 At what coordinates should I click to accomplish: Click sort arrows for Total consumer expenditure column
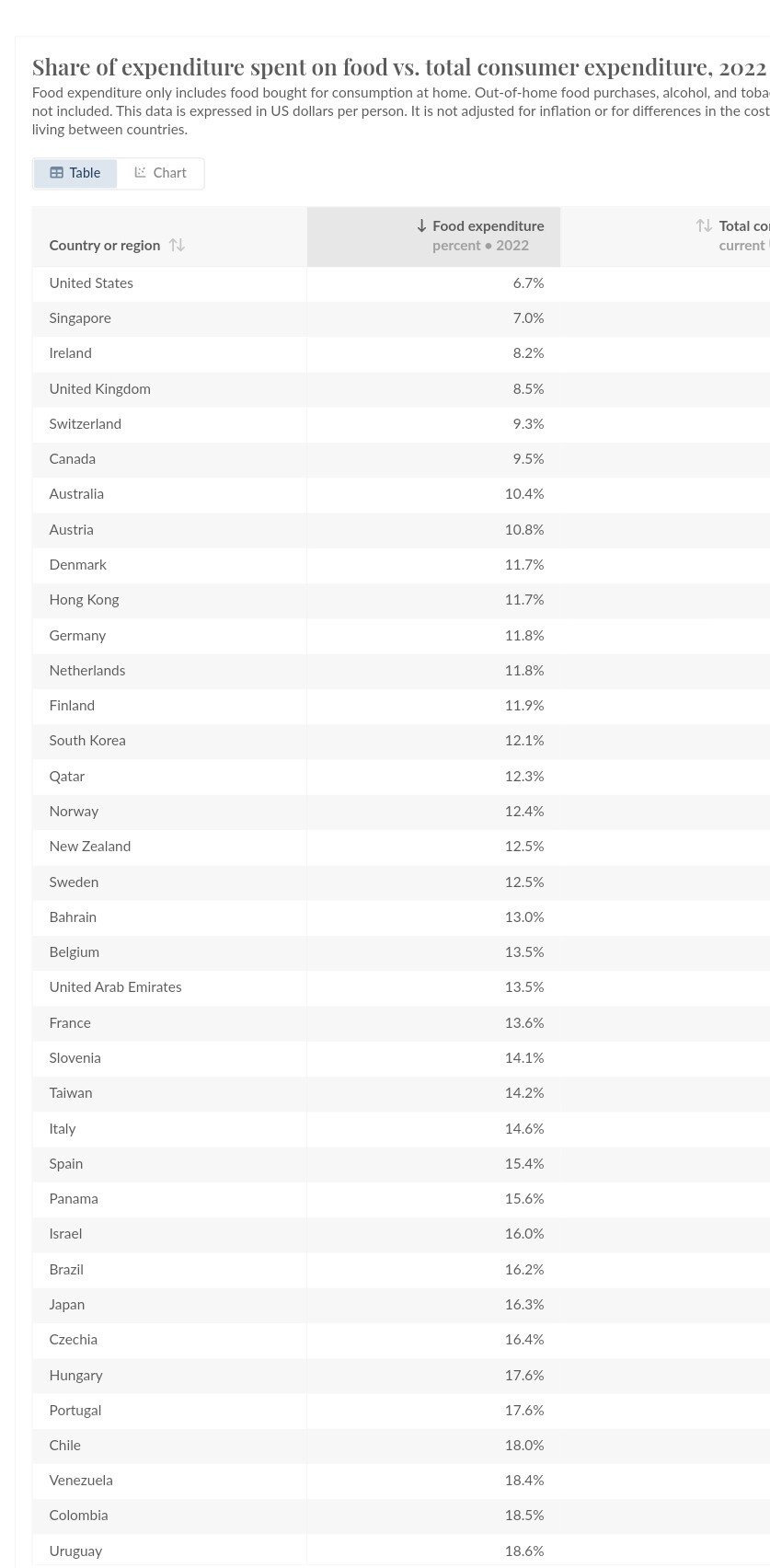(x=704, y=225)
